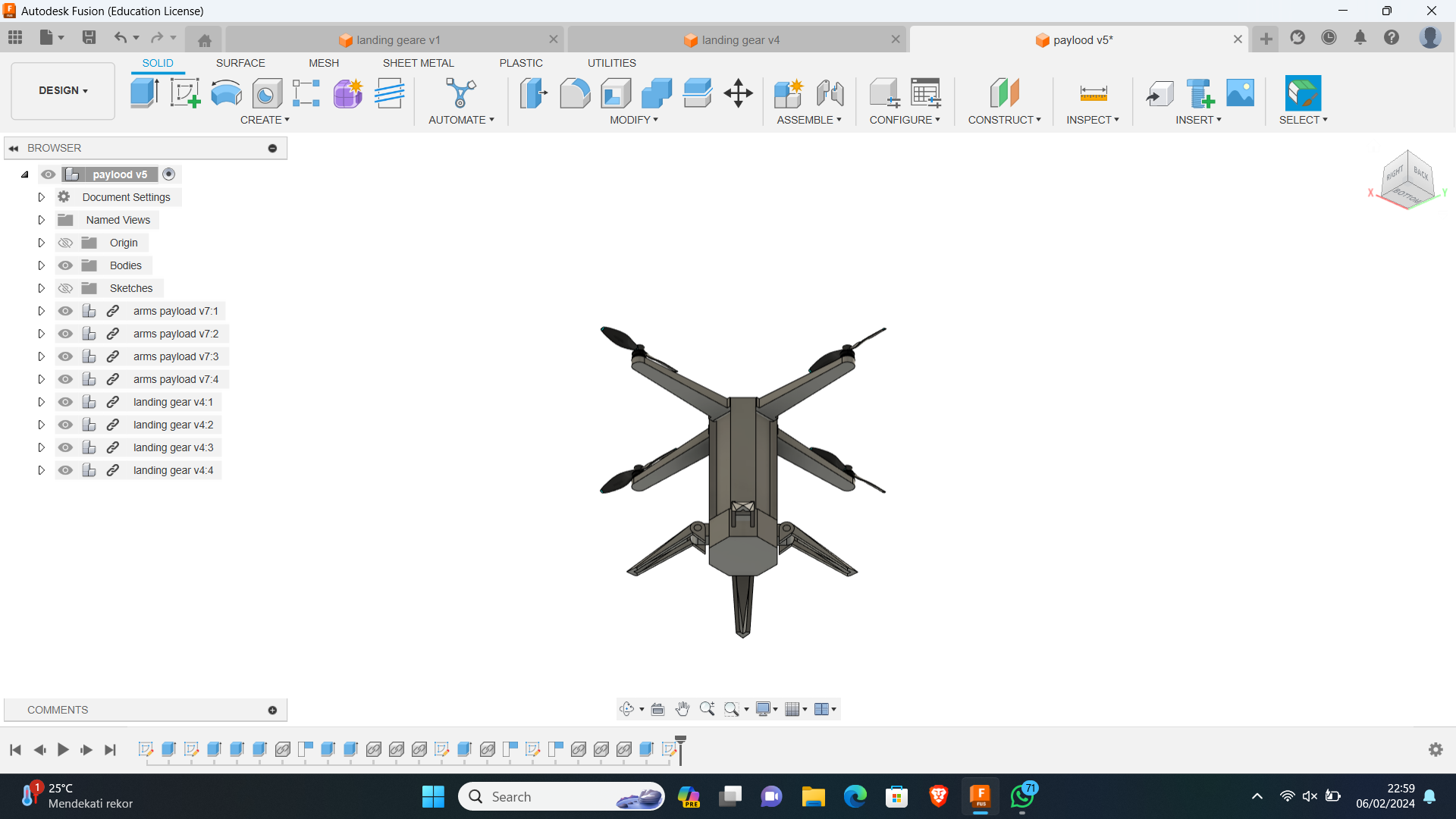Select the Fillet tool in Modify
This screenshot has height=819, width=1456.
pos(575,93)
